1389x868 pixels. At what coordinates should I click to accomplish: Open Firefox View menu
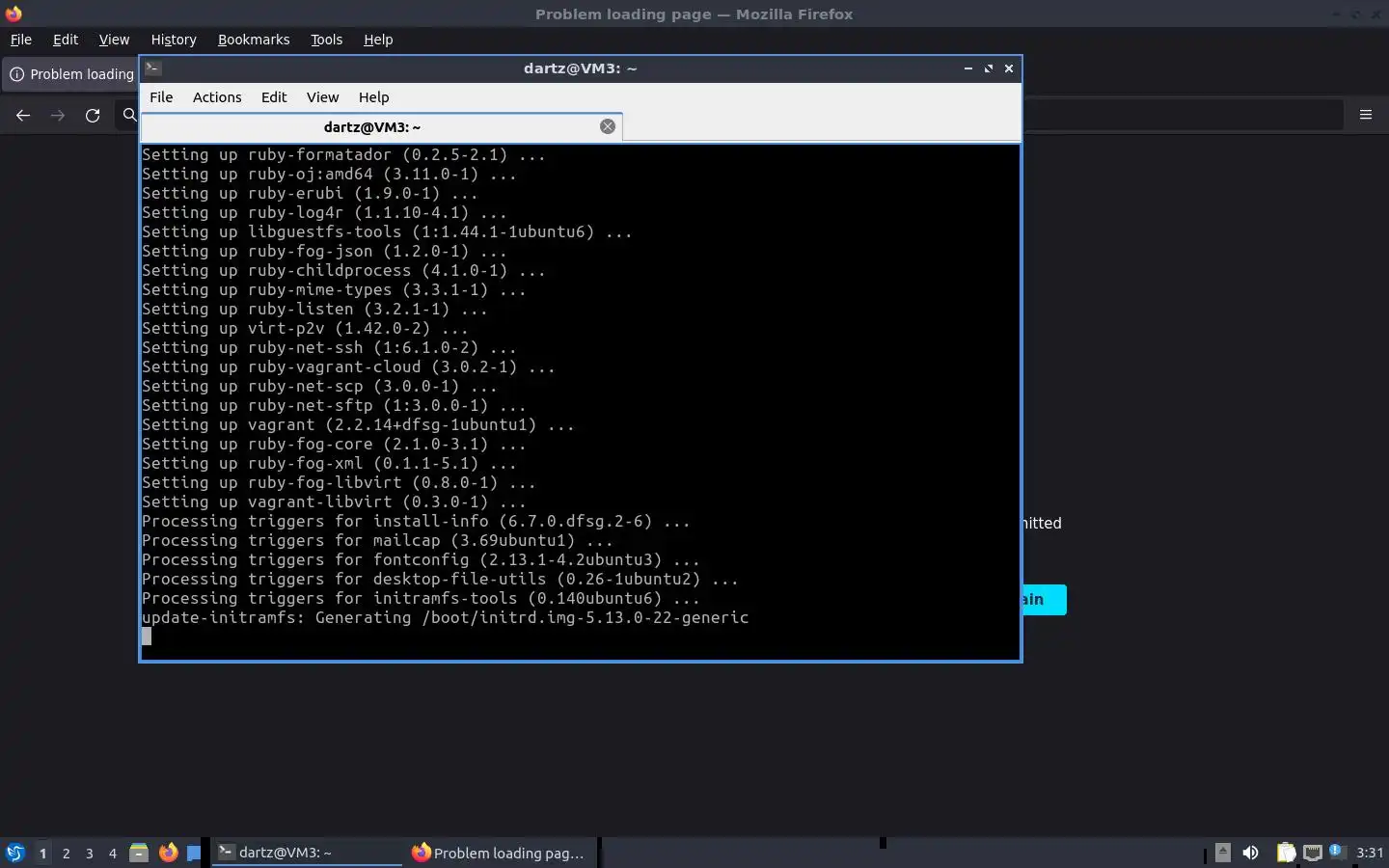click(114, 40)
